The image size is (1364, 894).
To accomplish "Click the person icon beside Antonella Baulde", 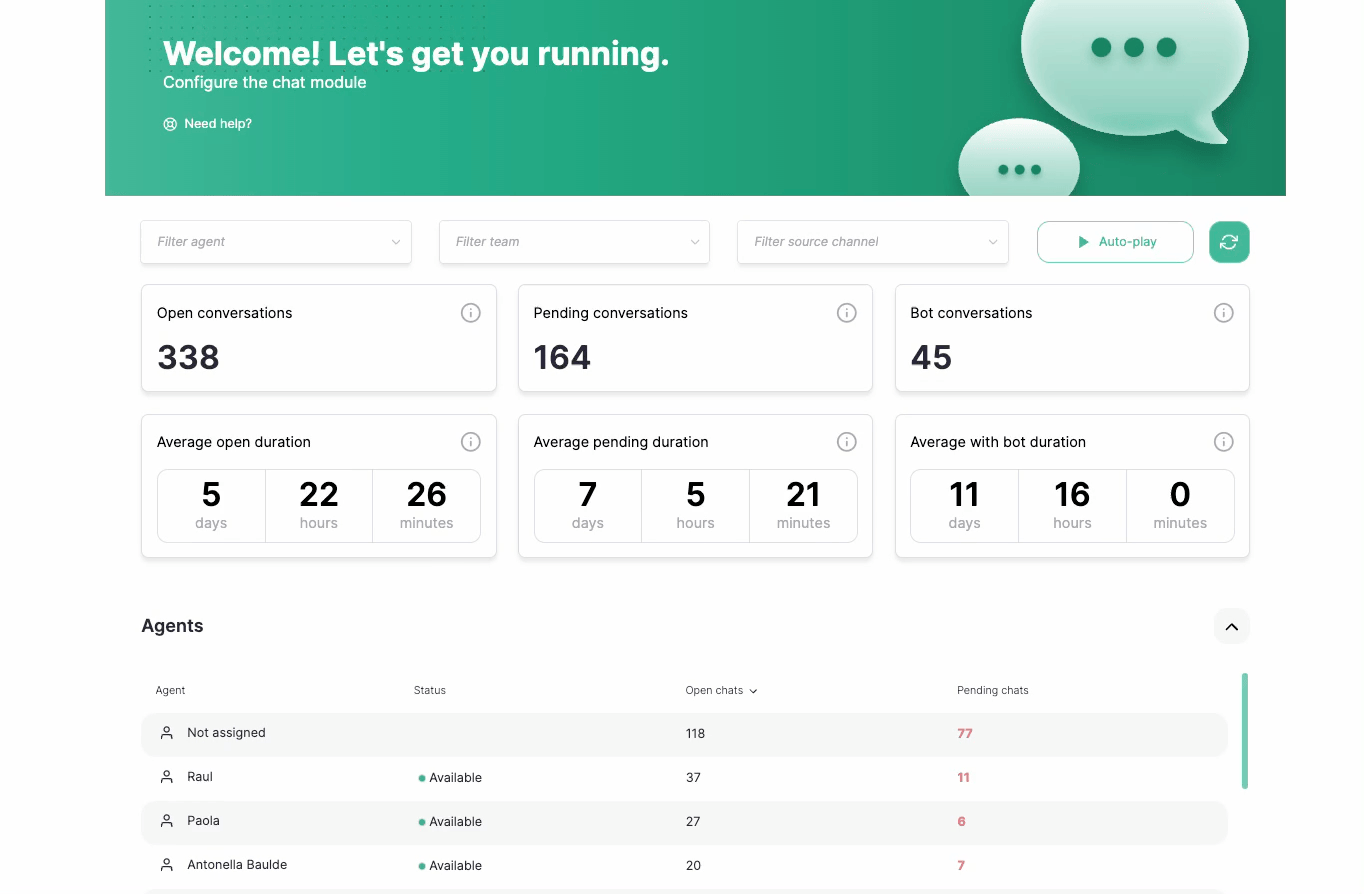I will click(167, 865).
